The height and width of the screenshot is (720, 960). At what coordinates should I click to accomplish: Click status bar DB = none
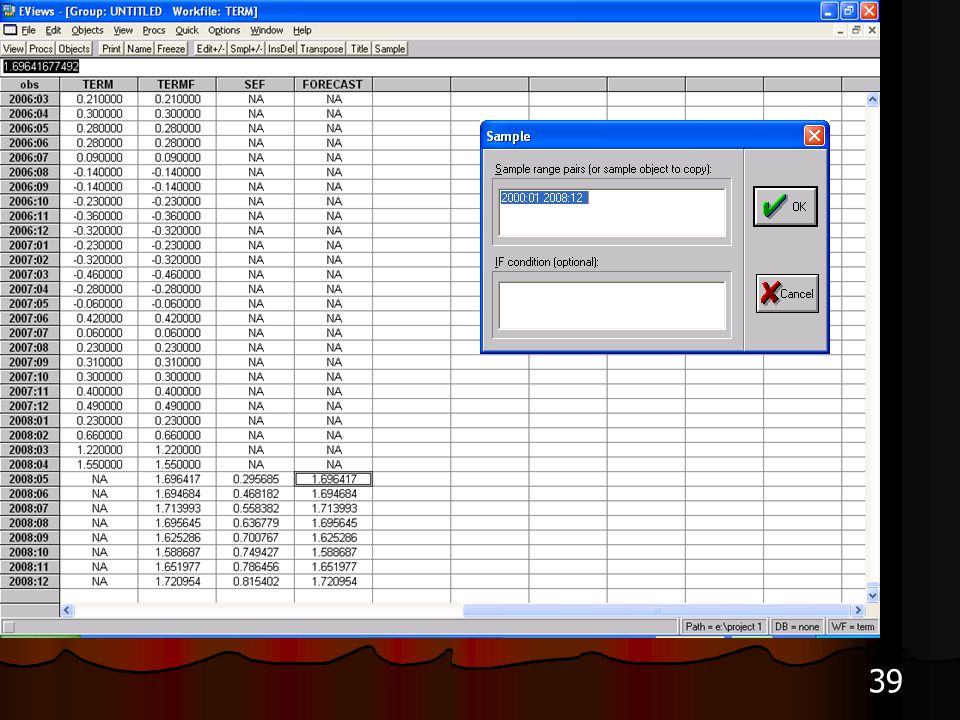coord(797,626)
